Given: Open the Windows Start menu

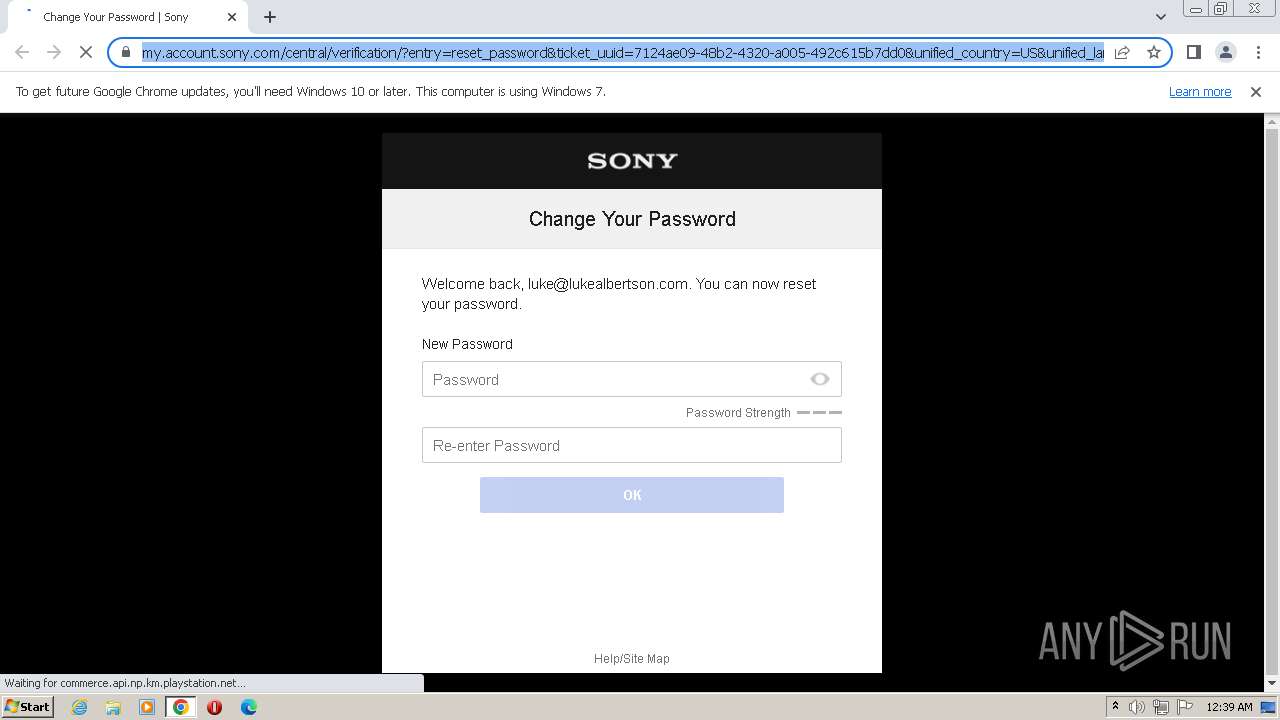Looking at the screenshot, I should point(27,706).
